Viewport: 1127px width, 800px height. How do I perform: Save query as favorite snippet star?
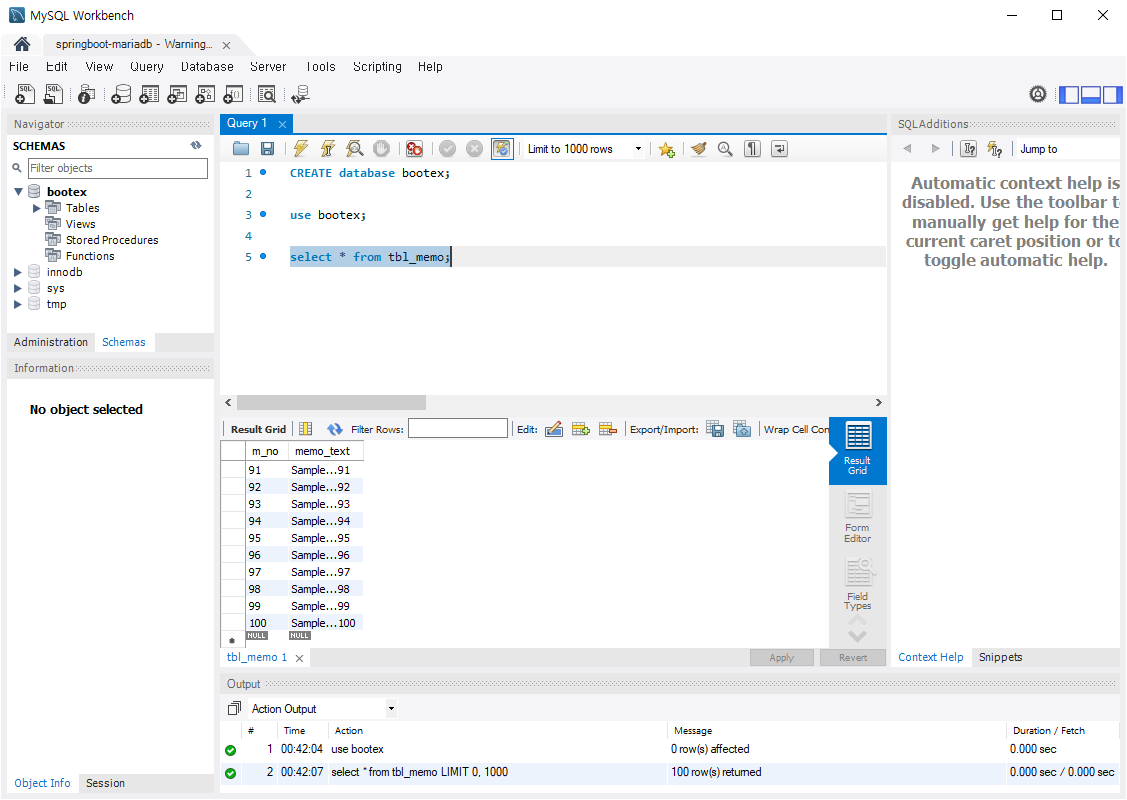[666, 149]
